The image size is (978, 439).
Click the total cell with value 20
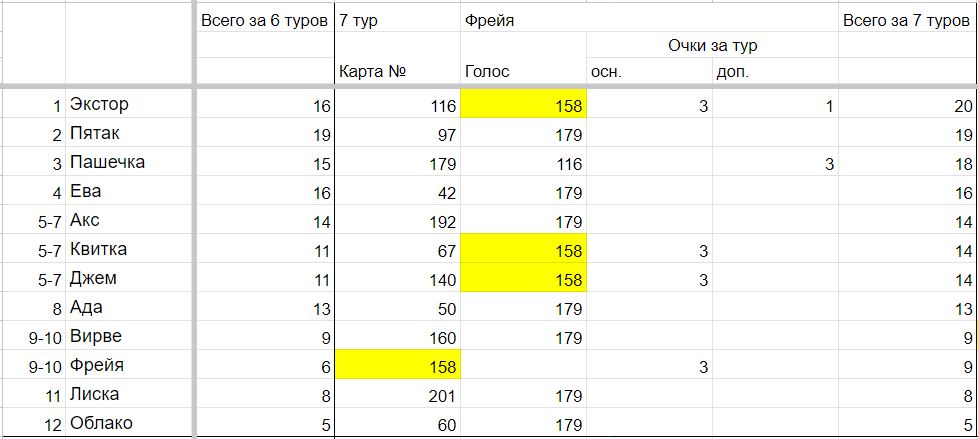click(x=908, y=104)
